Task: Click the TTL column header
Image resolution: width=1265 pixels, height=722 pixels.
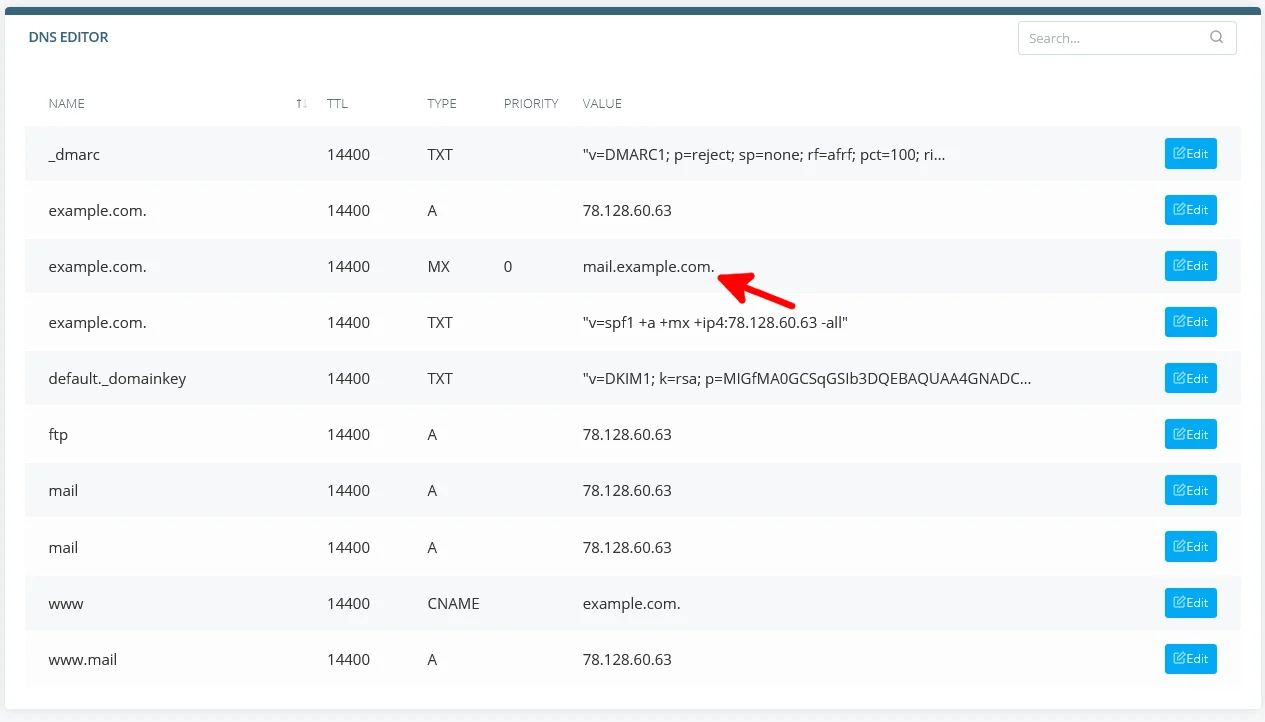Action: pos(337,104)
